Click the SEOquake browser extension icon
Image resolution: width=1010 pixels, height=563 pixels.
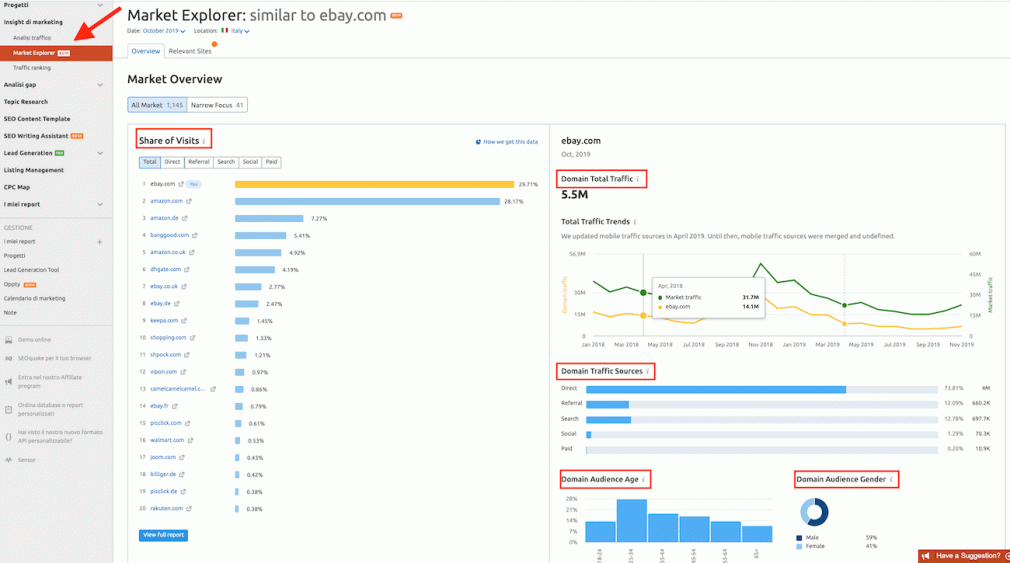click(x=8, y=358)
